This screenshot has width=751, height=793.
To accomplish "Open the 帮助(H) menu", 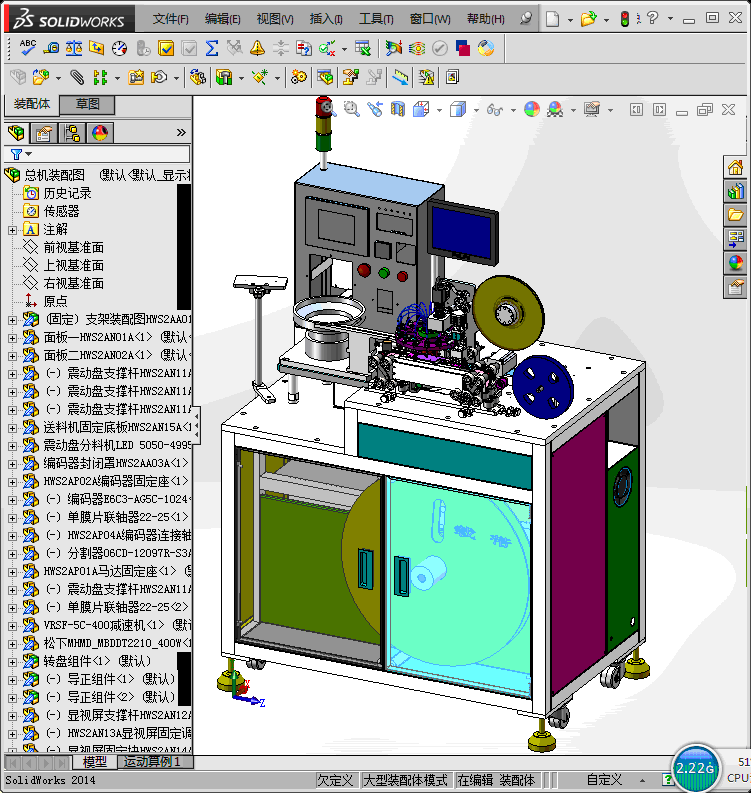I will point(485,19).
